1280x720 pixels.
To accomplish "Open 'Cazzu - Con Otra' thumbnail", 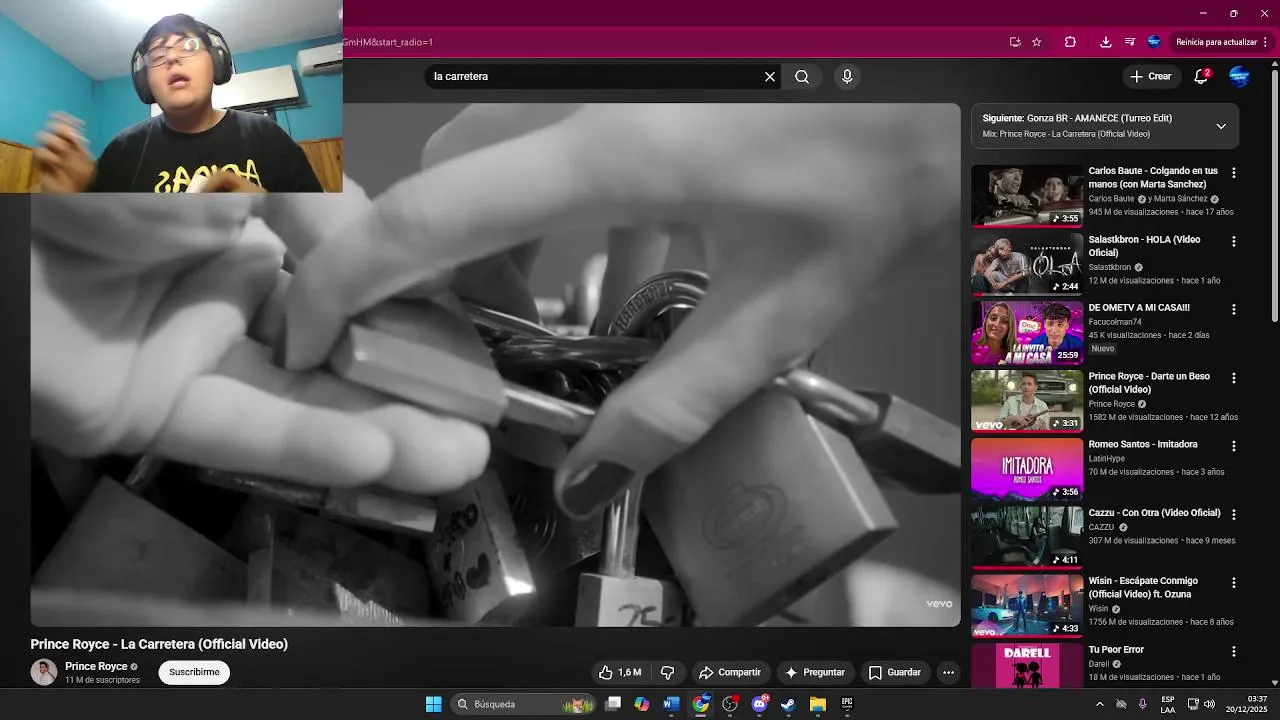I will pos(1027,537).
